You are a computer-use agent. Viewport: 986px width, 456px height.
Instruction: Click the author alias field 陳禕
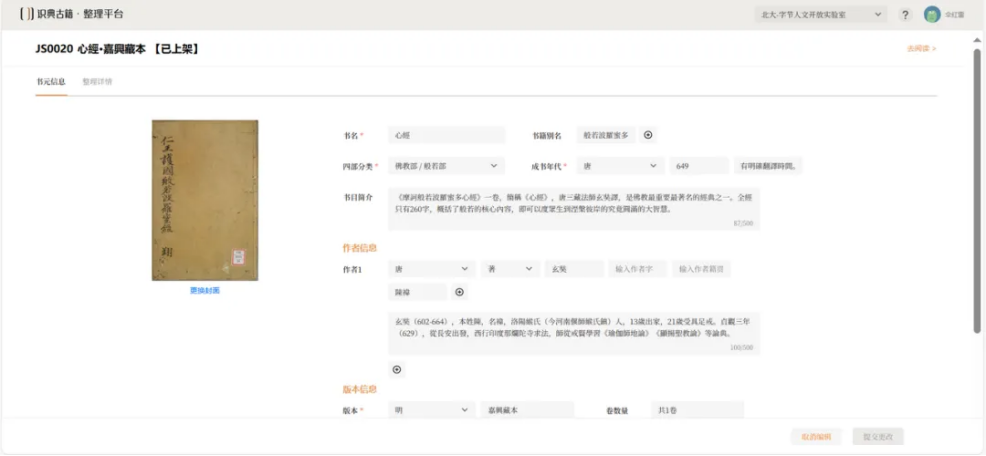point(418,292)
